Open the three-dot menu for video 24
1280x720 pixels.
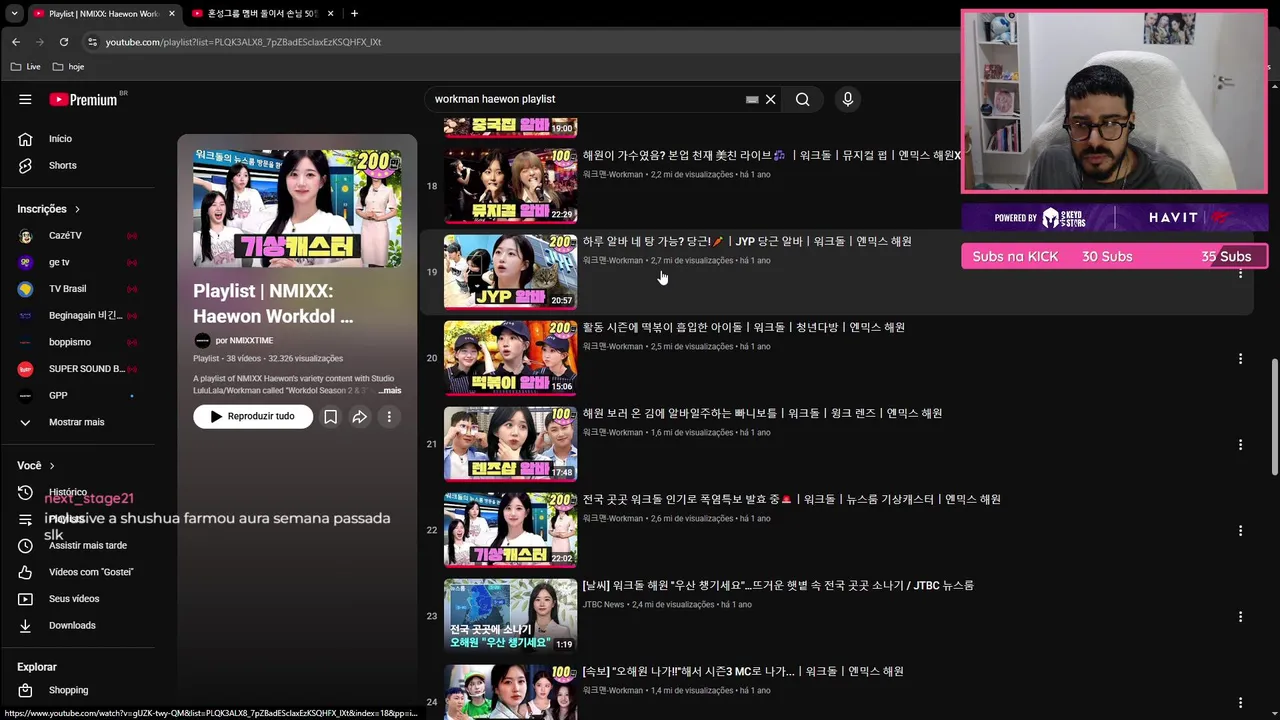[x=1240, y=702]
